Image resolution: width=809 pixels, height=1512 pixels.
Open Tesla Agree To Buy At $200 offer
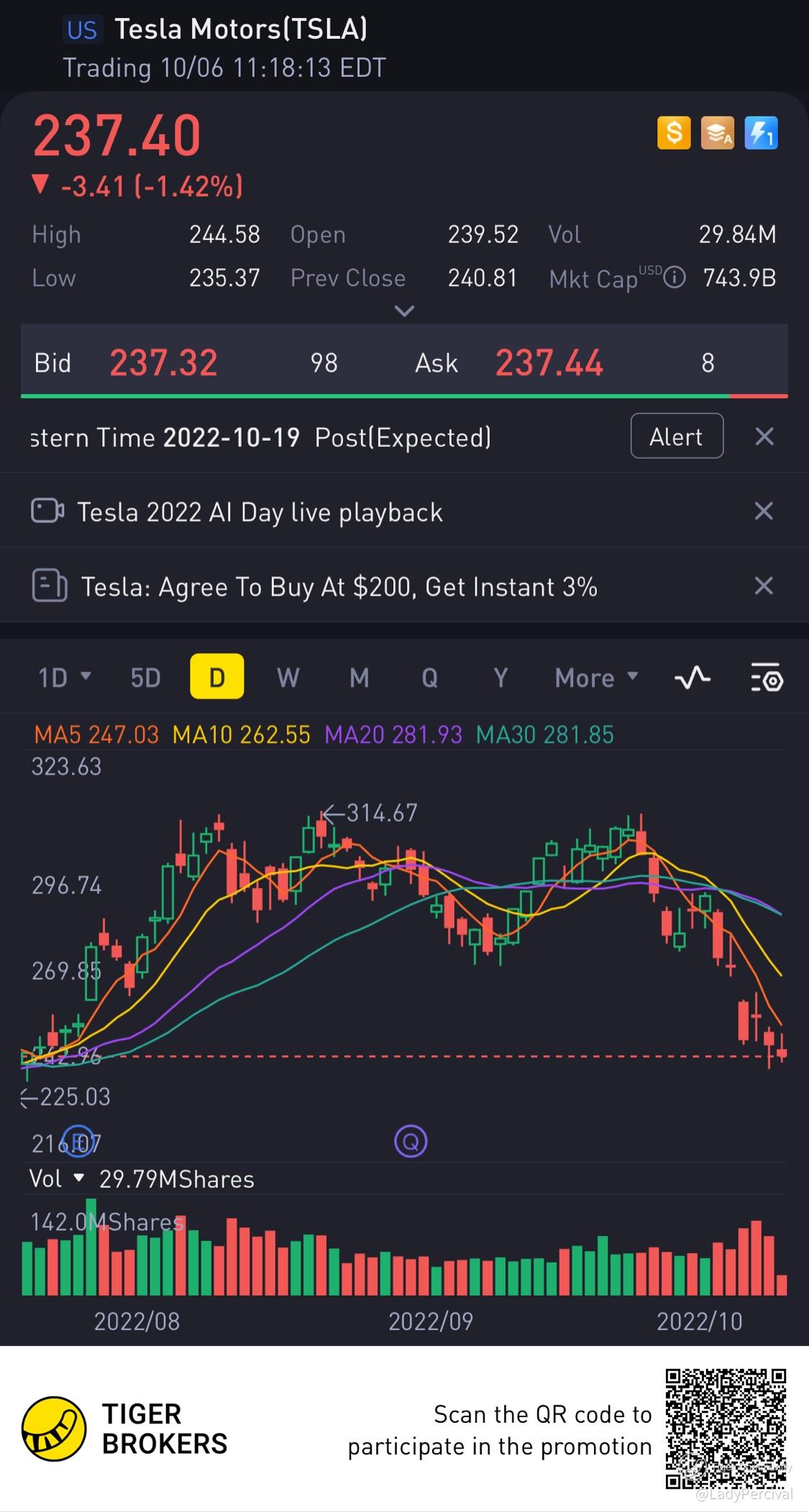tap(339, 587)
